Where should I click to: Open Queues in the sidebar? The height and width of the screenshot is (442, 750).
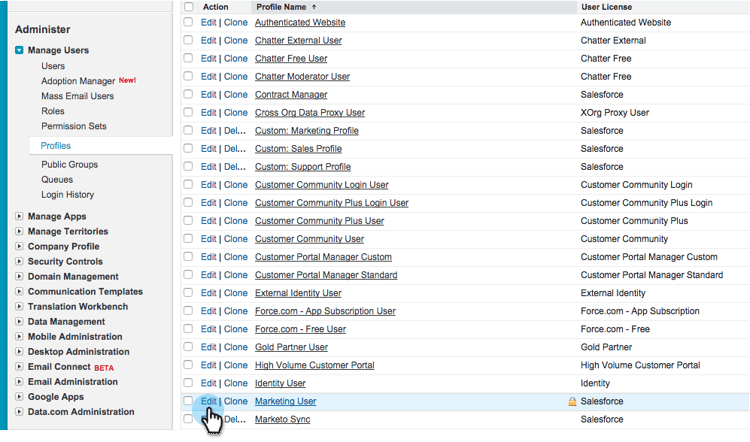(57, 179)
